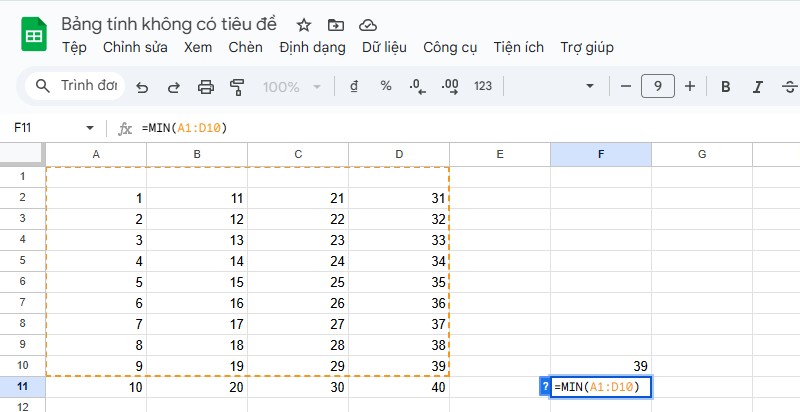Screen dimensions: 800x412
Task: Open the Trợ giúp menu
Action: (x=587, y=47)
